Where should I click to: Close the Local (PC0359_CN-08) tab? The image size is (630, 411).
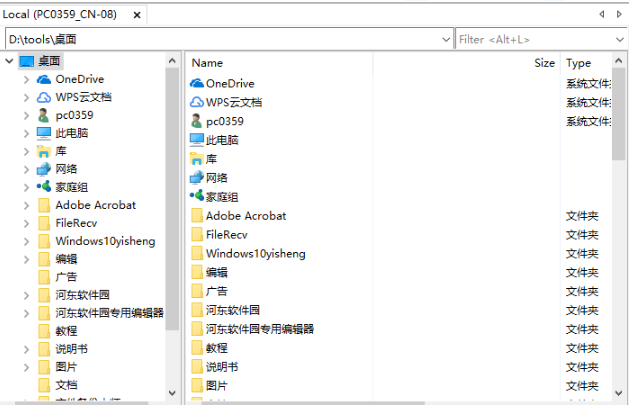pos(137,14)
